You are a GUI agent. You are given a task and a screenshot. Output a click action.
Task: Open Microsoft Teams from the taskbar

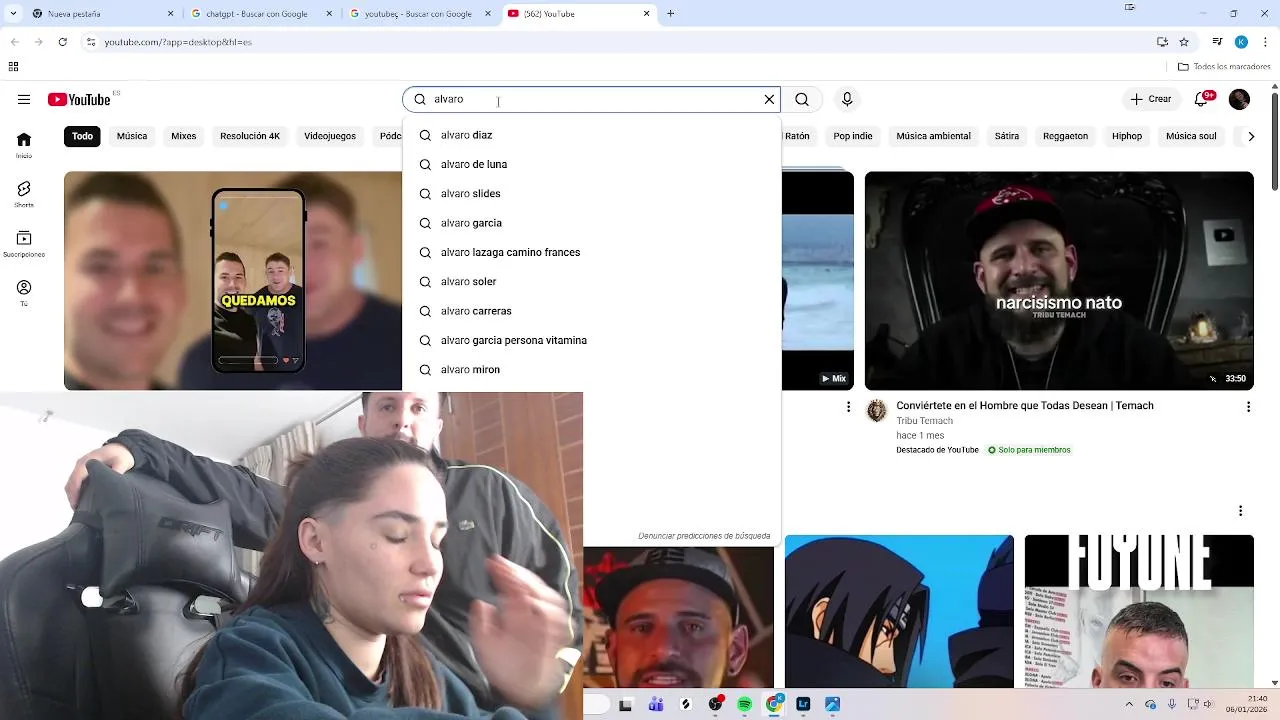(x=656, y=705)
